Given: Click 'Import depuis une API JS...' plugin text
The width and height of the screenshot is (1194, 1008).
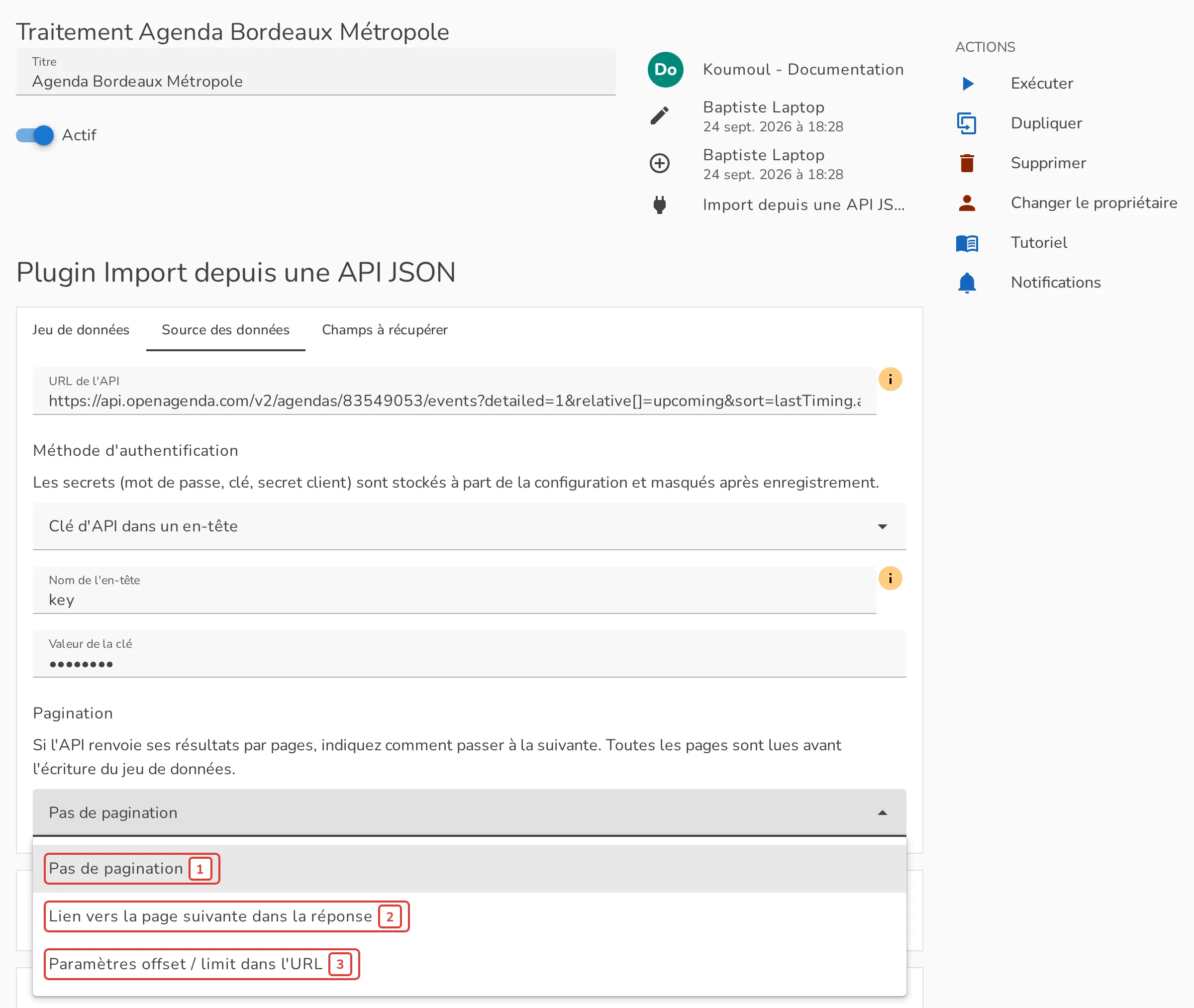Looking at the screenshot, I should click(x=803, y=204).
